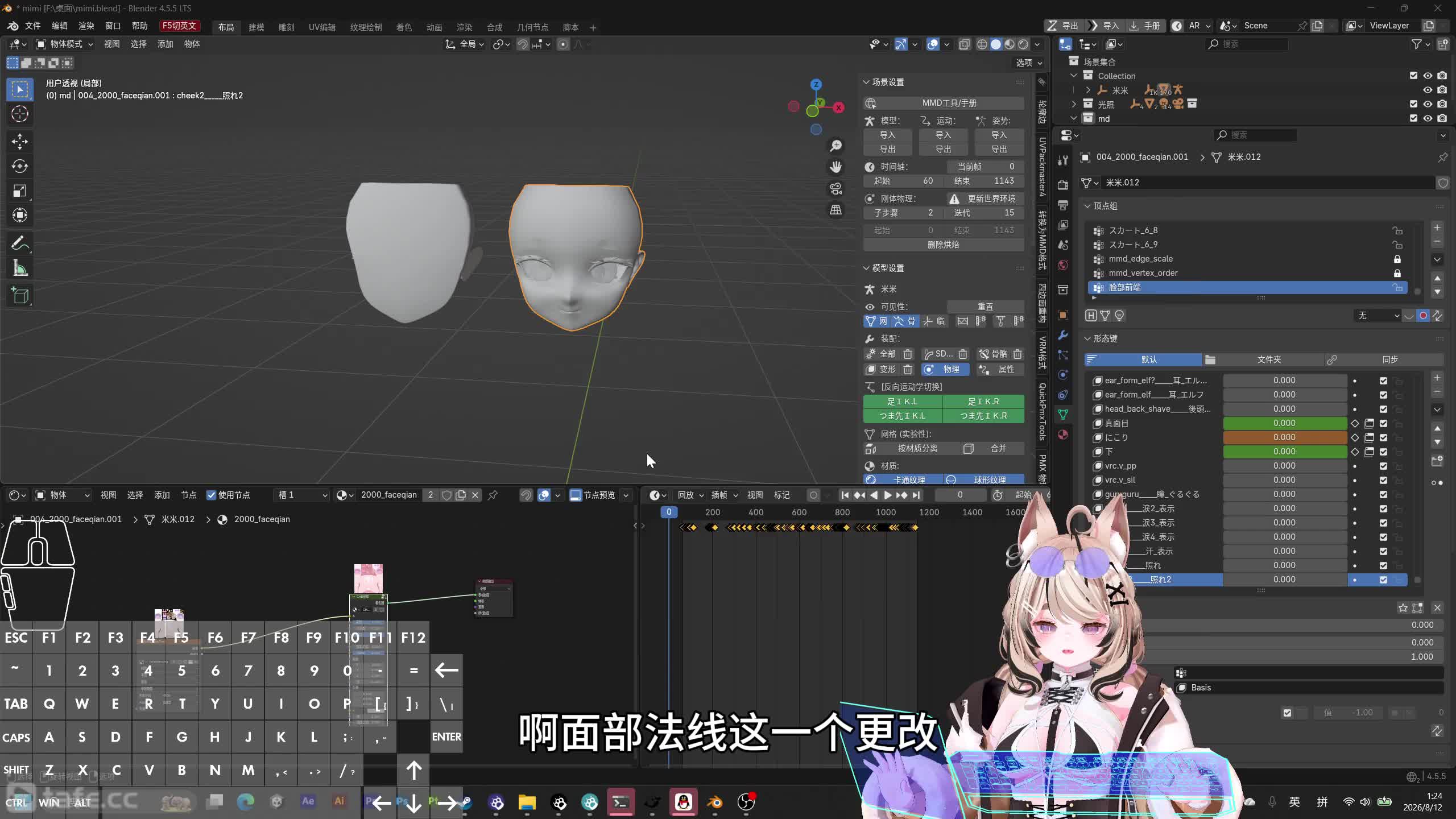The width and height of the screenshot is (1456, 819).
Task: Open 文件夹 tab in shape keys panel
Action: click(x=1263, y=359)
